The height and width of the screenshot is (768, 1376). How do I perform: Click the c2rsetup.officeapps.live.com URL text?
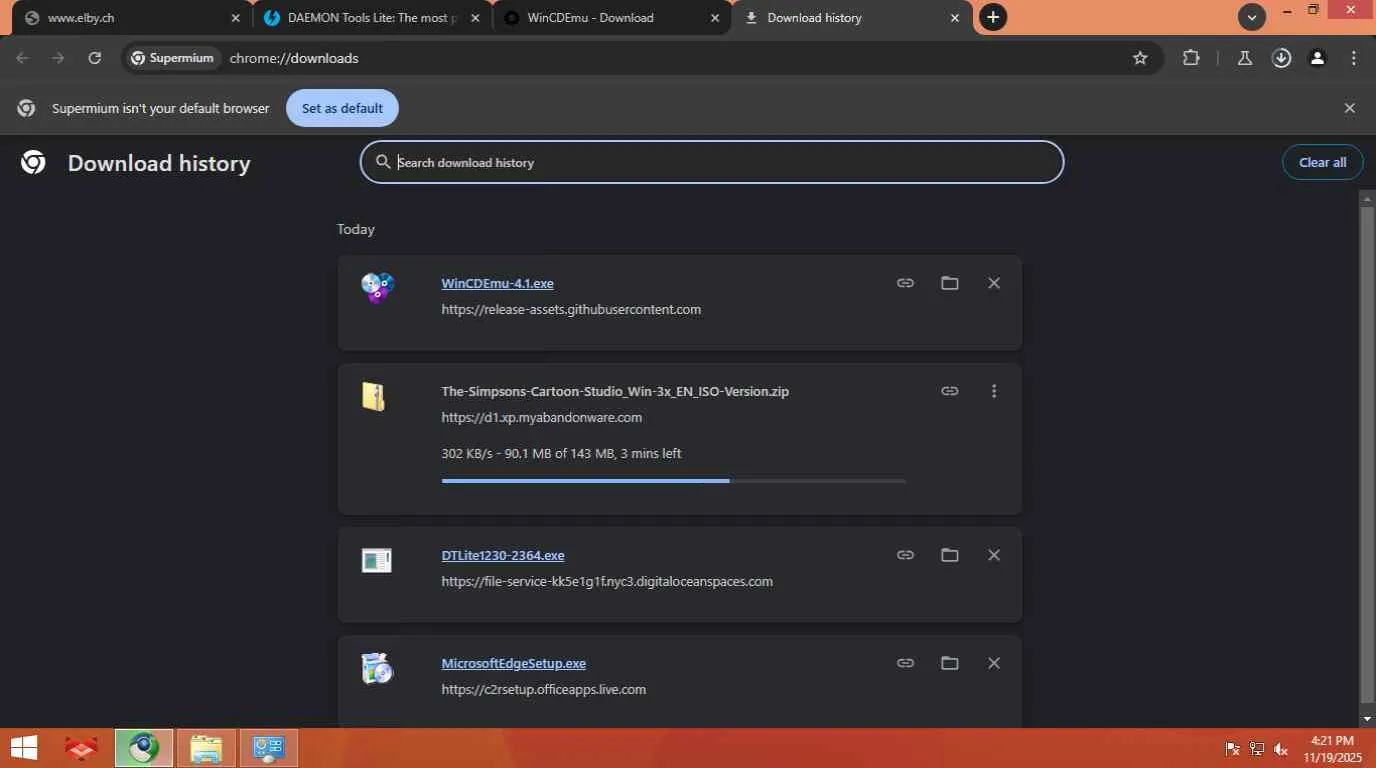544,689
